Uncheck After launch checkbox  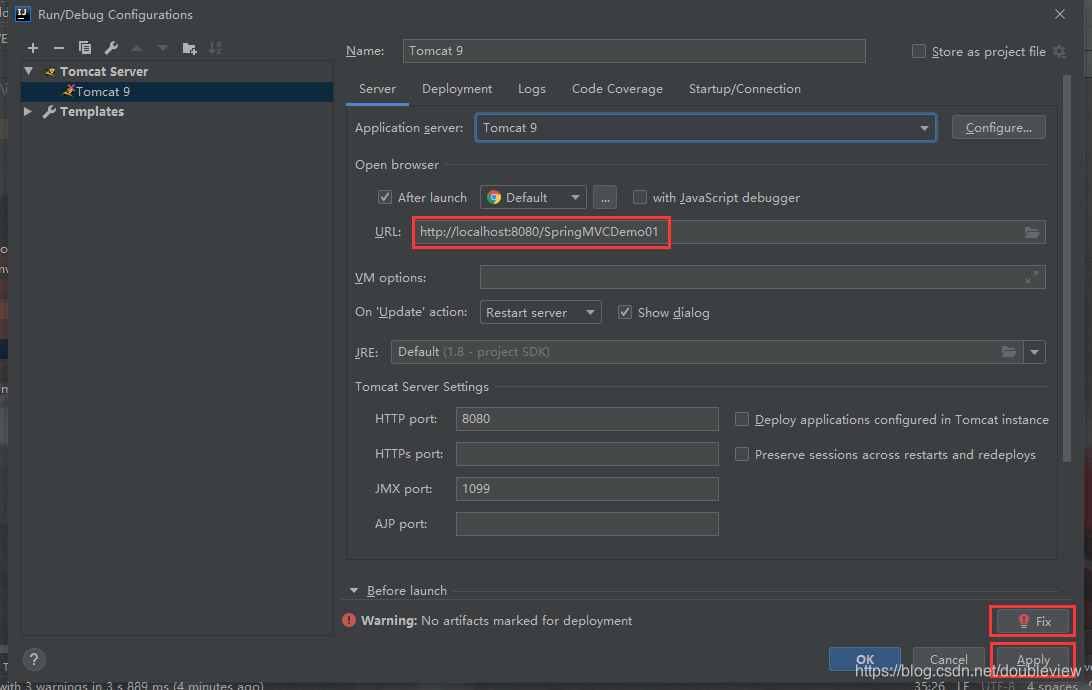pyautogui.click(x=384, y=197)
